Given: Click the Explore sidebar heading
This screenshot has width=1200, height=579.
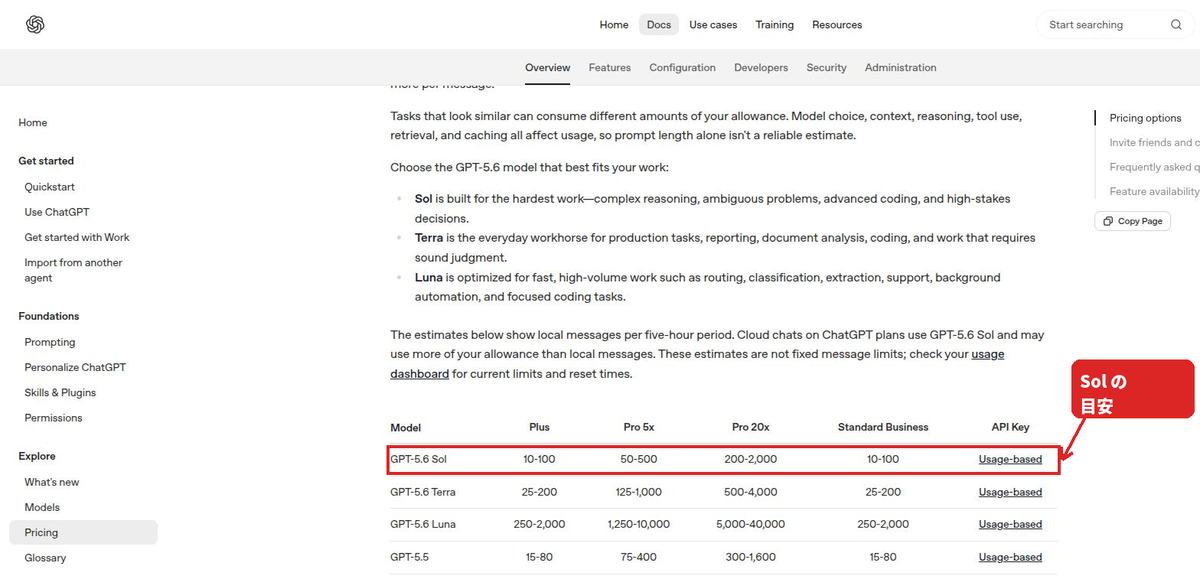Looking at the screenshot, I should tap(37, 456).
